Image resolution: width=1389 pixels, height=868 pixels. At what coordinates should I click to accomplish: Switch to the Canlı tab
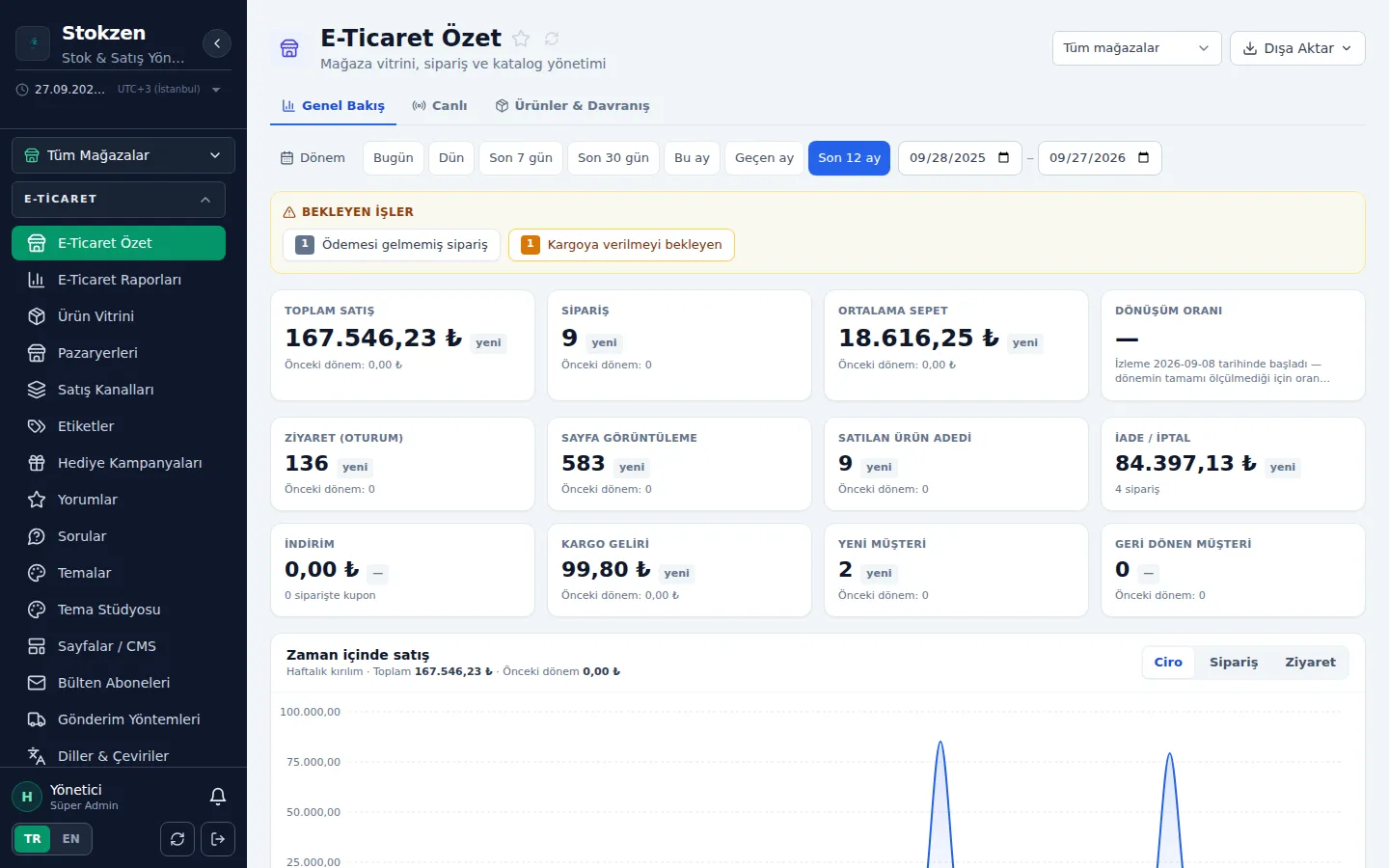pyautogui.click(x=440, y=105)
